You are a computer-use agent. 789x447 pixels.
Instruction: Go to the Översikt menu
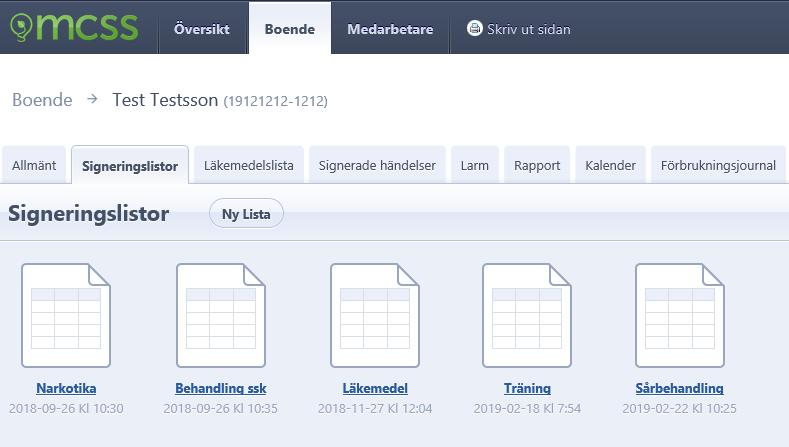(202, 29)
